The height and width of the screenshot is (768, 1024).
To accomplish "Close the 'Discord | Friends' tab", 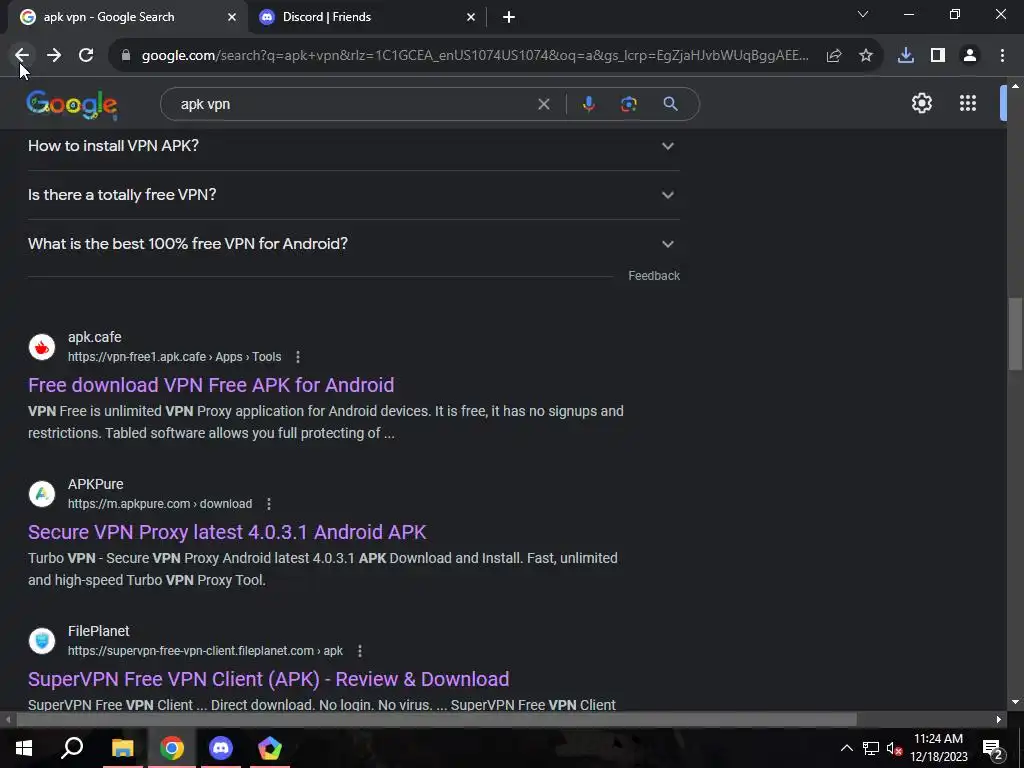I will (x=471, y=17).
